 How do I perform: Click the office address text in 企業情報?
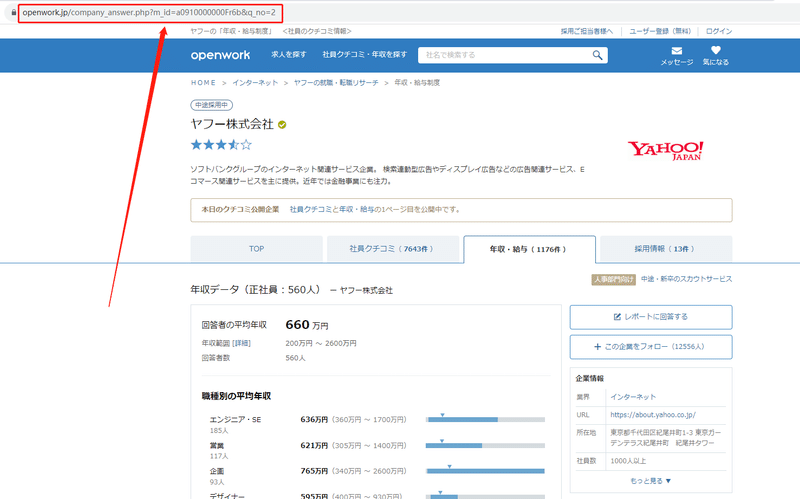(666, 438)
